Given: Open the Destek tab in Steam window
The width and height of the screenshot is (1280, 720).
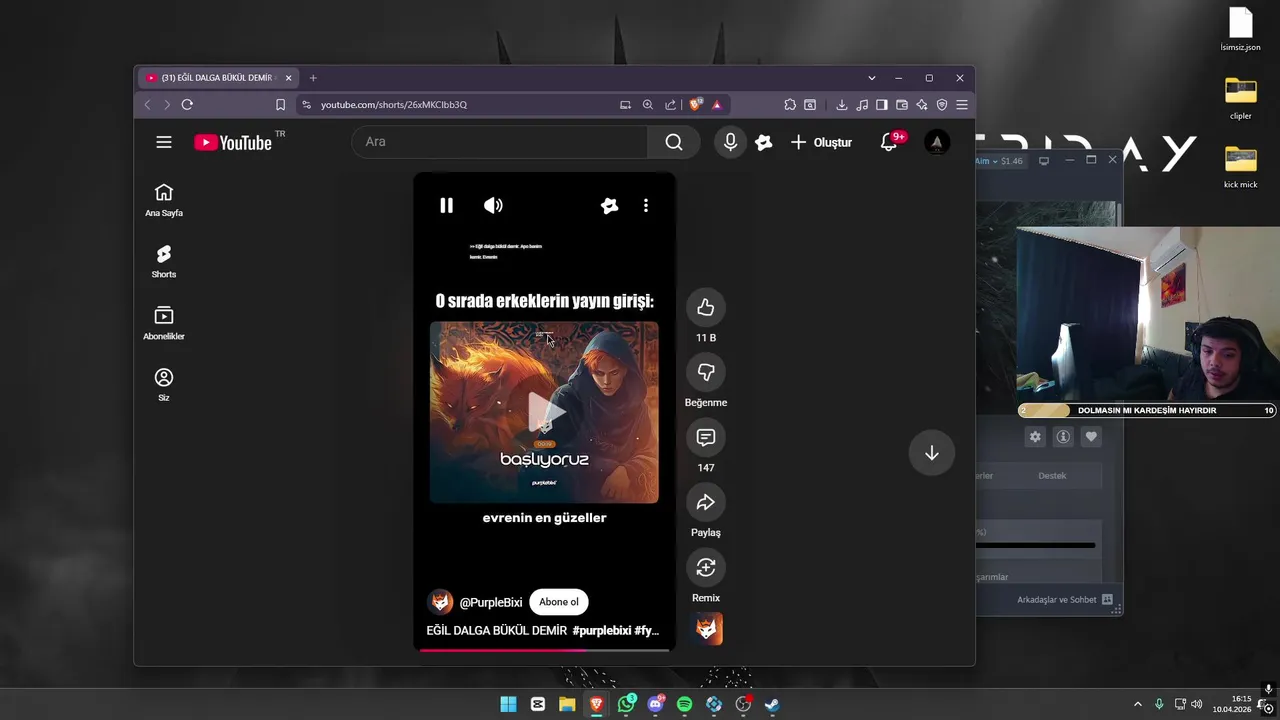Looking at the screenshot, I should click(x=1052, y=476).
